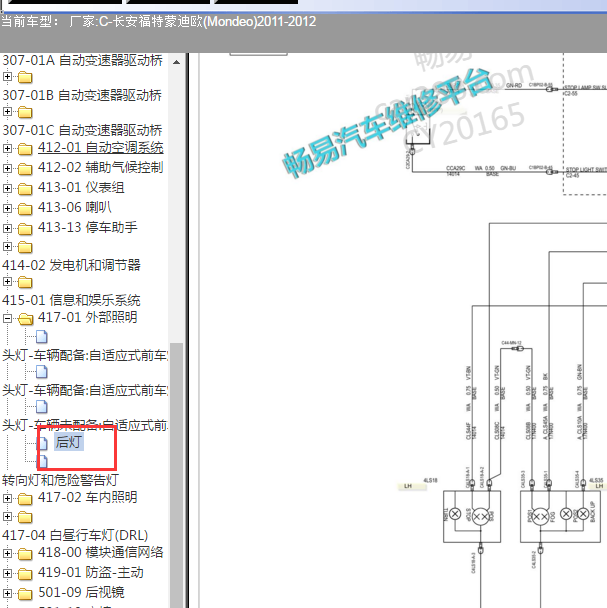Select the 418-00 模块通信网络 label
607x608 pixels.
coord(100,553)
